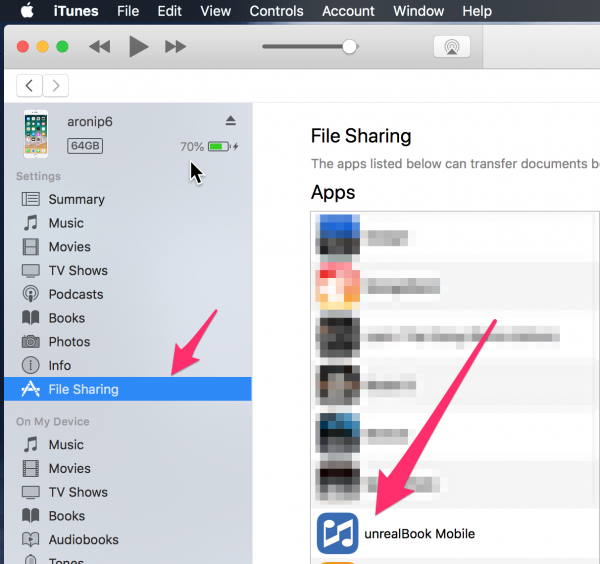The height and width of the screenshot is (564, 600).
Task: Click the 70% battery percentage text
Action: point(192,147)
